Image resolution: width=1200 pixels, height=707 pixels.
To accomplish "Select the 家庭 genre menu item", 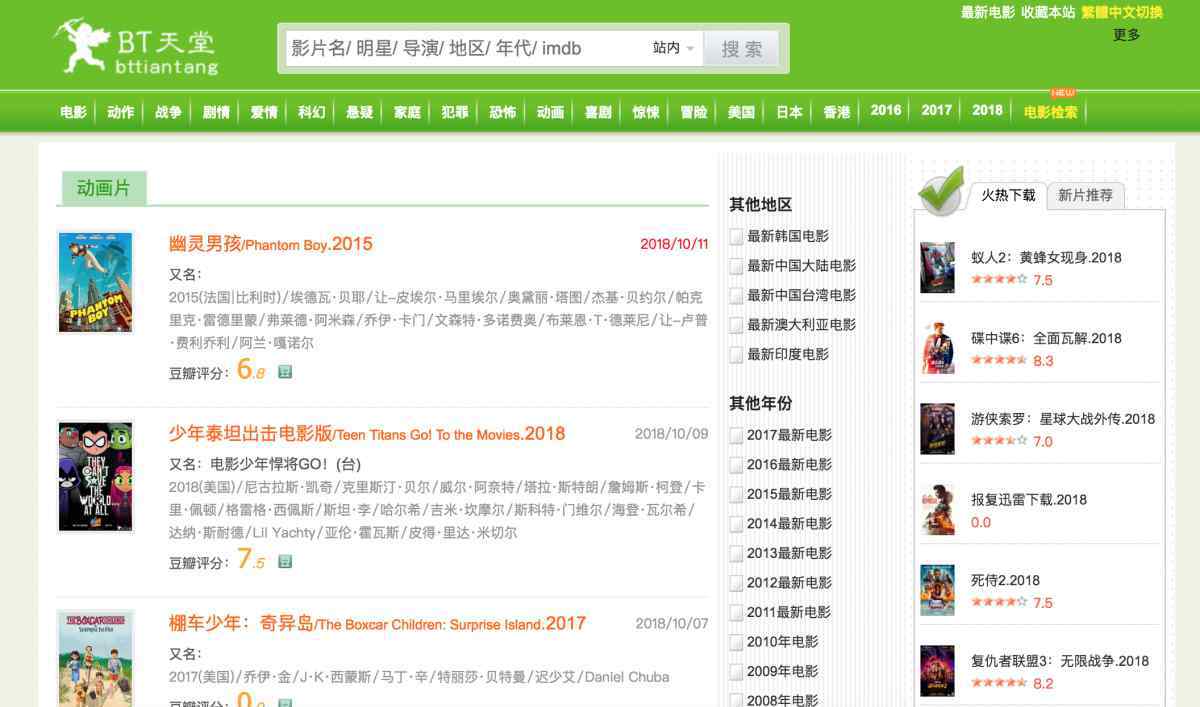I will click(407, 112).
